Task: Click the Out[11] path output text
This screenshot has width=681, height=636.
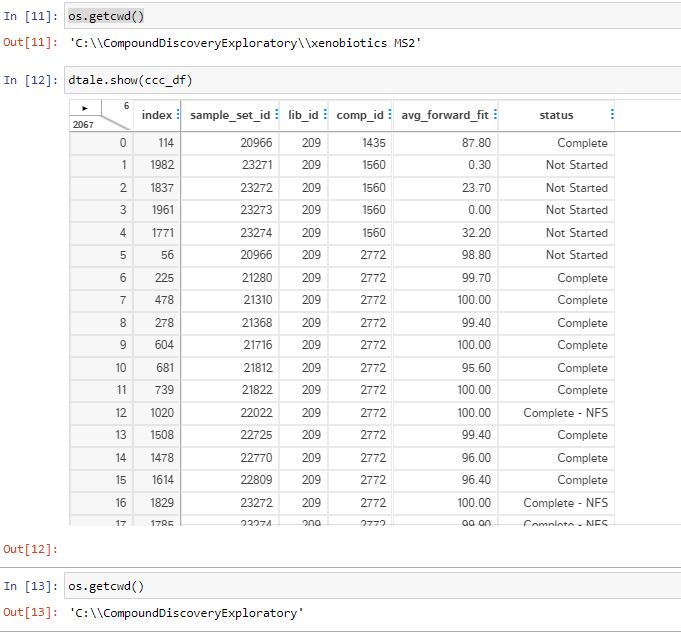Action: point(245,43)
